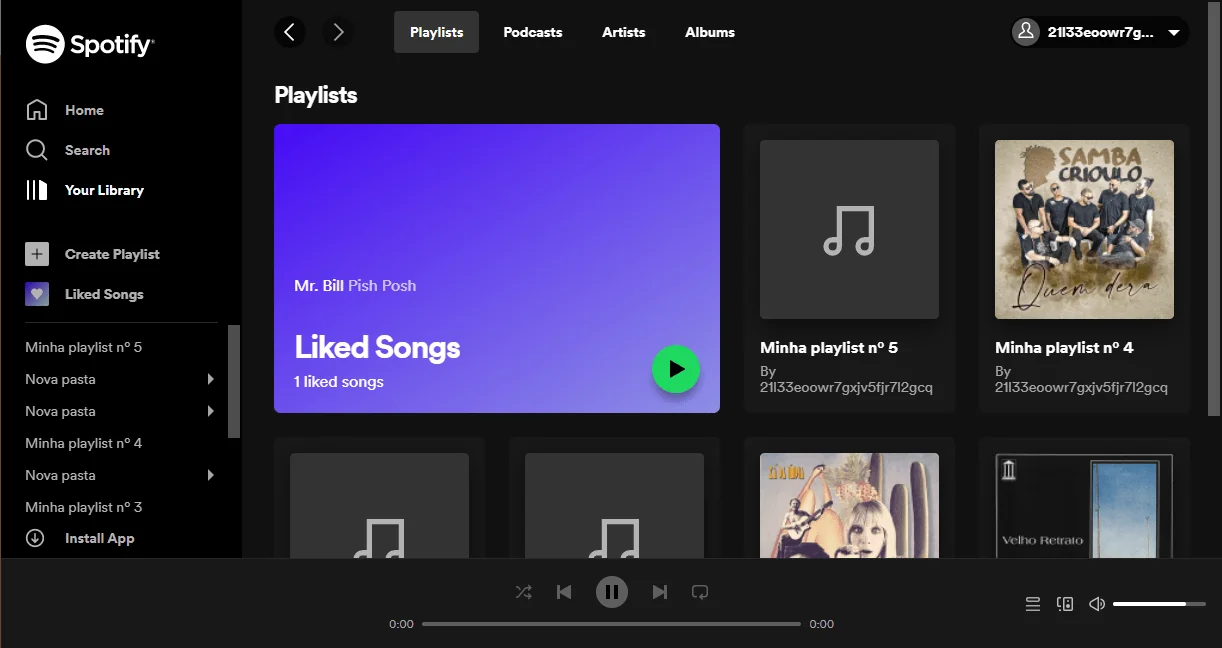Open Minha playlist nº 4 in sidebar
This screenshot has height=648, width=1222.
(84, 443)
